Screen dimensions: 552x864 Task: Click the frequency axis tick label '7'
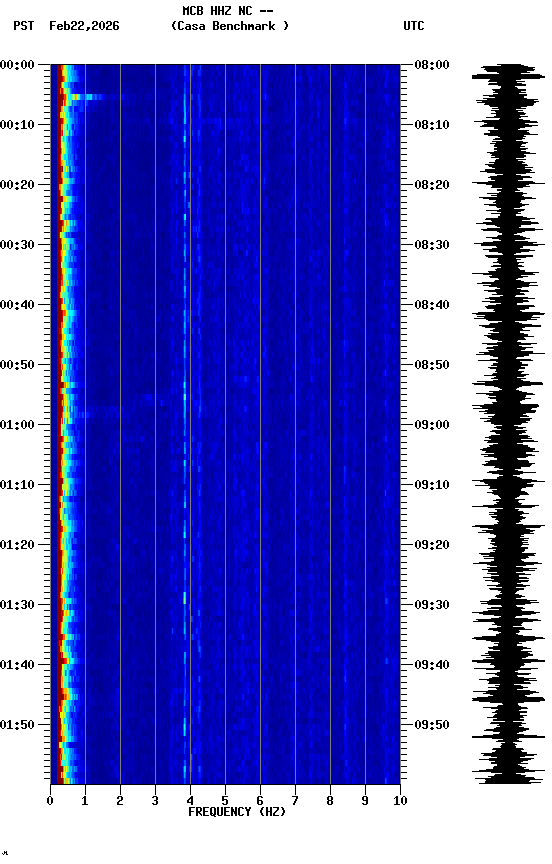click(x=295, y=801)
